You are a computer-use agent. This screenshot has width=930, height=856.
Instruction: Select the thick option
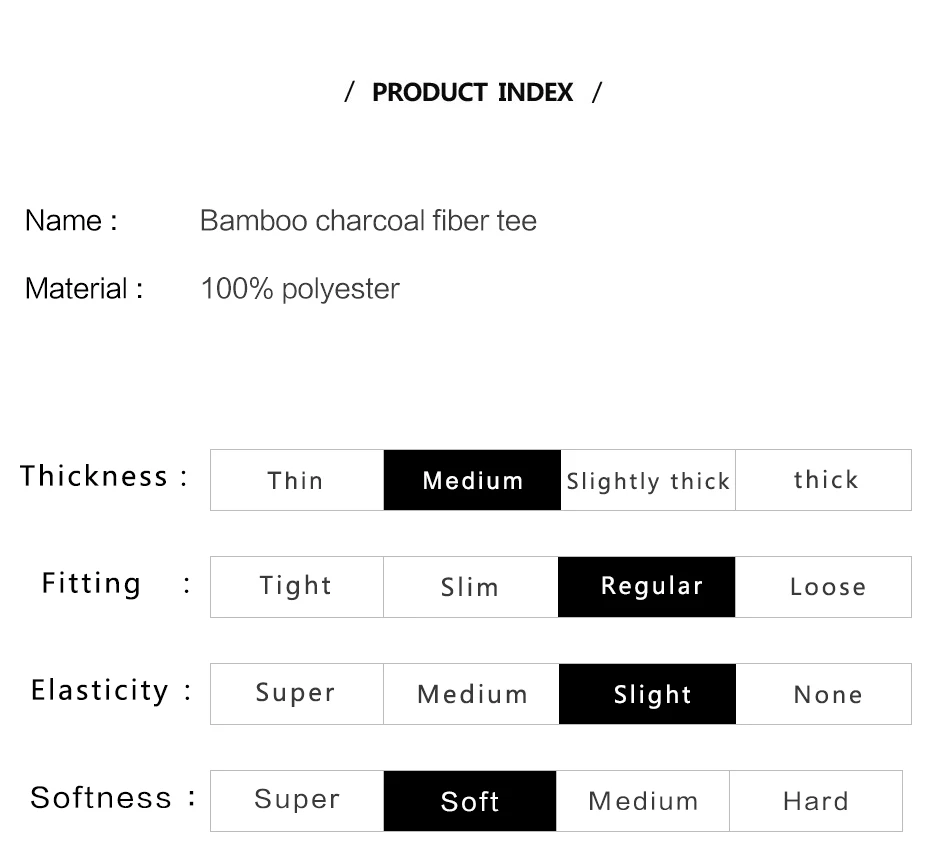point(824,480)
